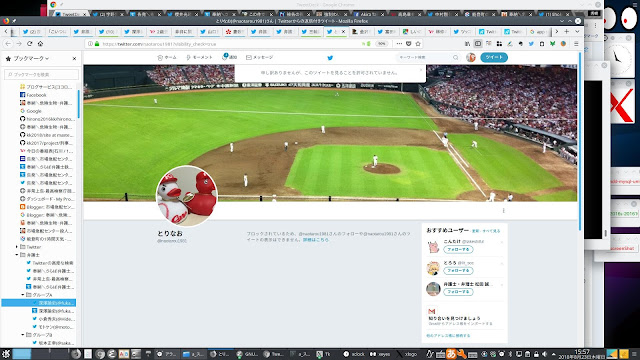Toggle the sidebar view icon
Viewport: 640px width, 360px height.
(x=478, y=44)
